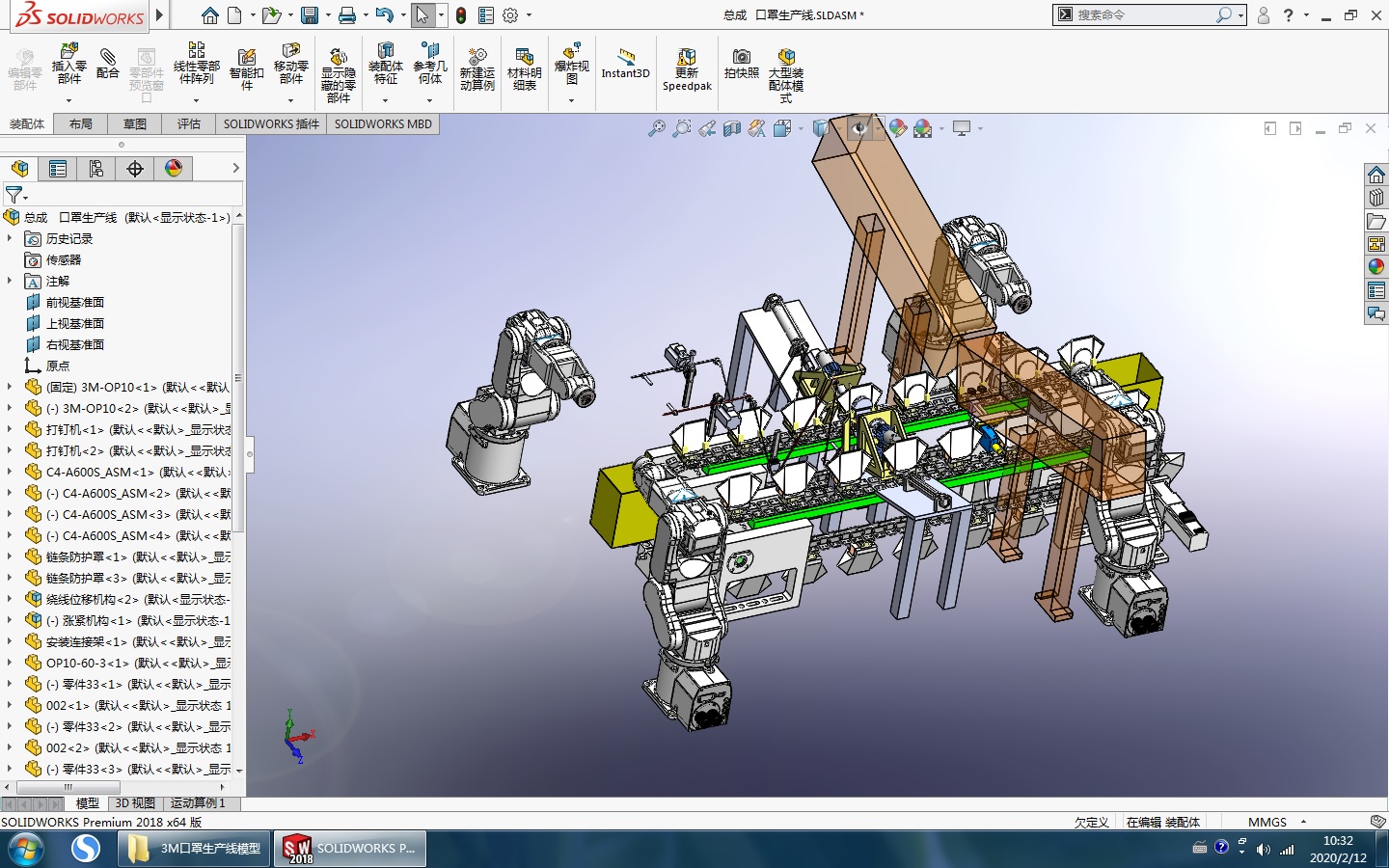Activate the Section View icon in view toolbar
This screenshot has height=868, width=1389.
(x=732, y=128)
